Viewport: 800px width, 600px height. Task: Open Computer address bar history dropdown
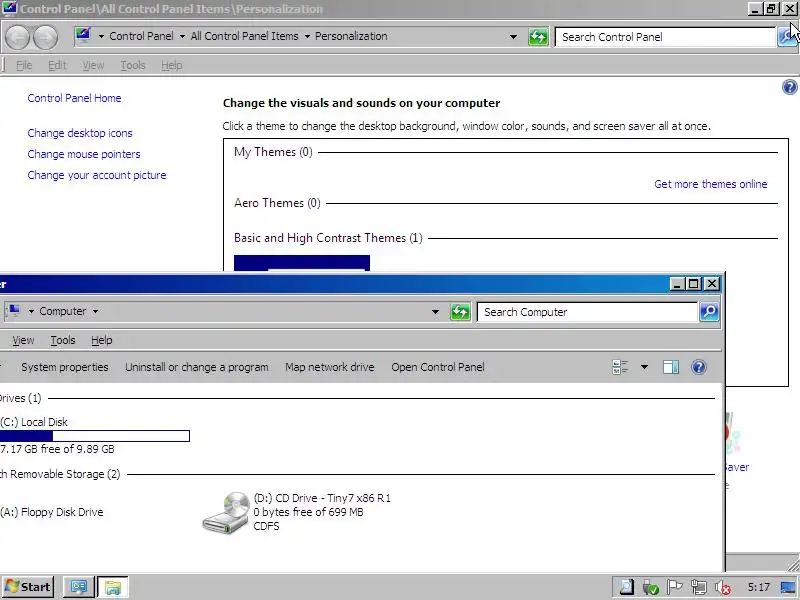click(x=435, y=312)
